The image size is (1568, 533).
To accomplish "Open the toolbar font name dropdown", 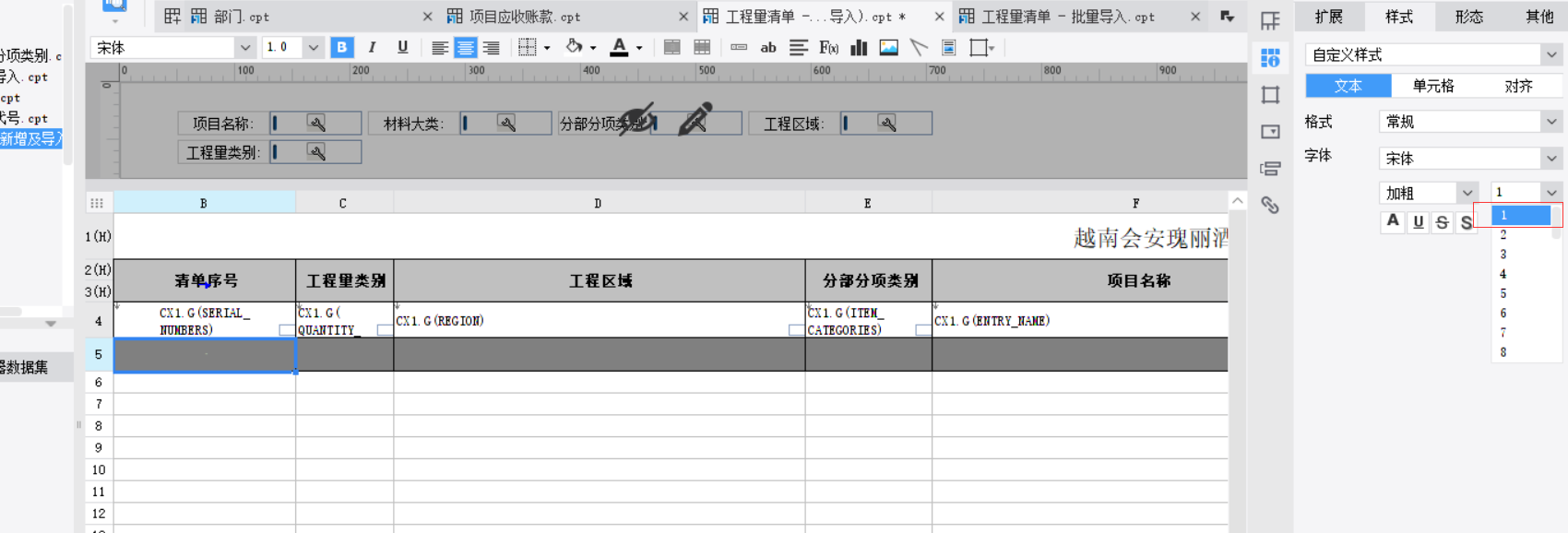I will (x=245, y=47).
